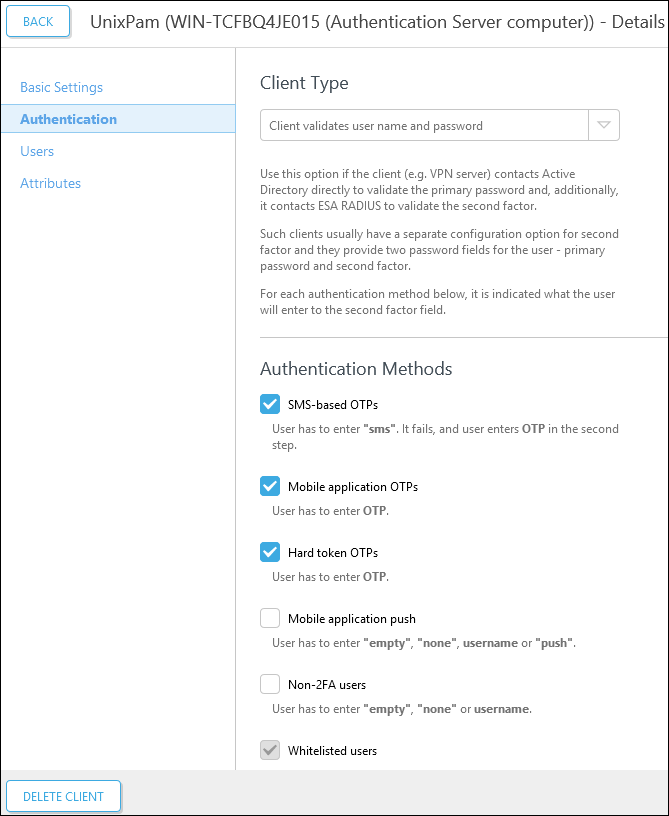Check the Non-2FA users option
The width and height of the screenshot is (669, 816).
click(270, 684)
